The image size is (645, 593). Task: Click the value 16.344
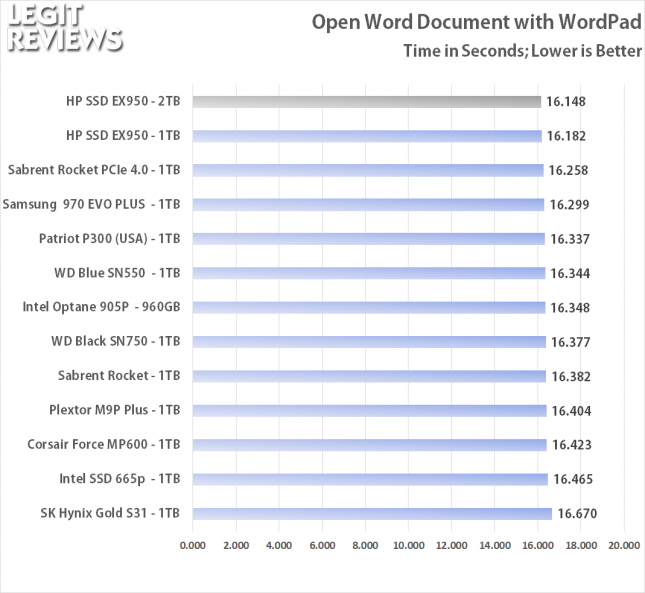coord(570,273)
